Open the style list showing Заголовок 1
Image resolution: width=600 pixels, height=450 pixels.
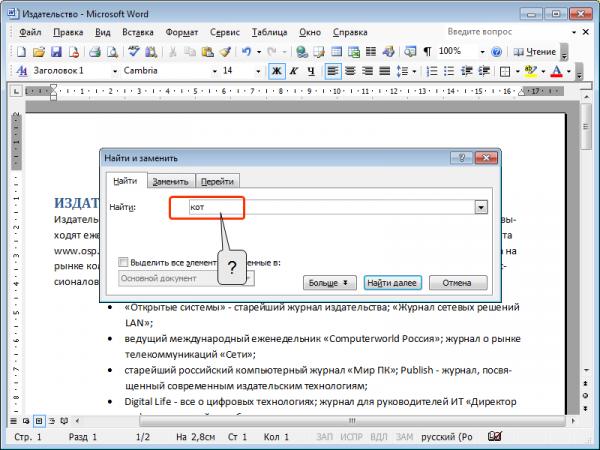(x=114, y=72)
